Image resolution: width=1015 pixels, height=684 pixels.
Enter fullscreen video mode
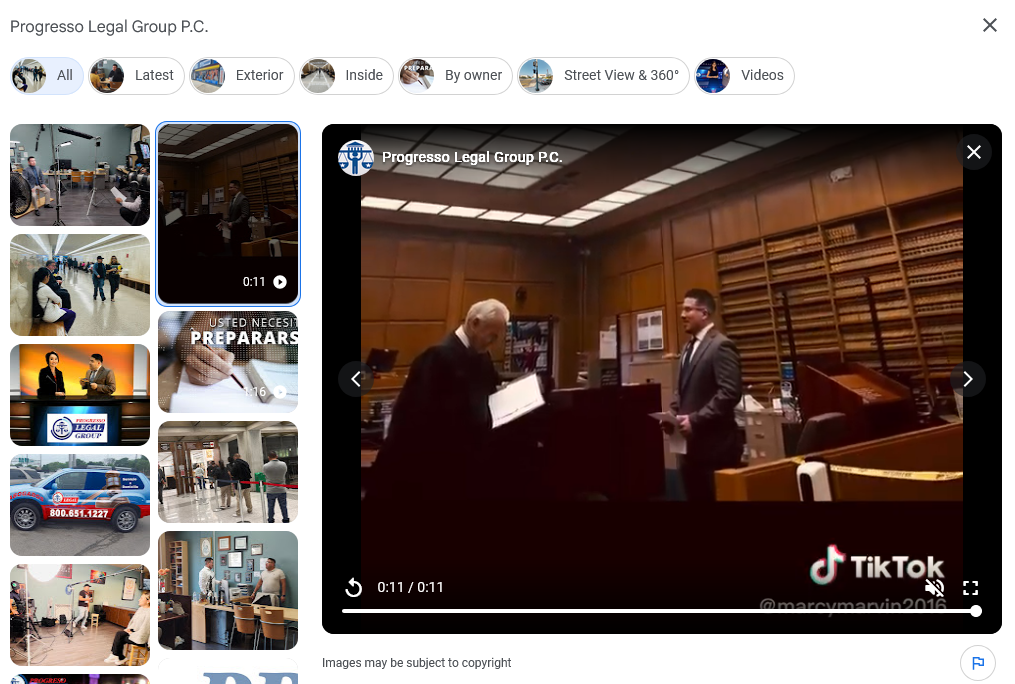(970, 588)
